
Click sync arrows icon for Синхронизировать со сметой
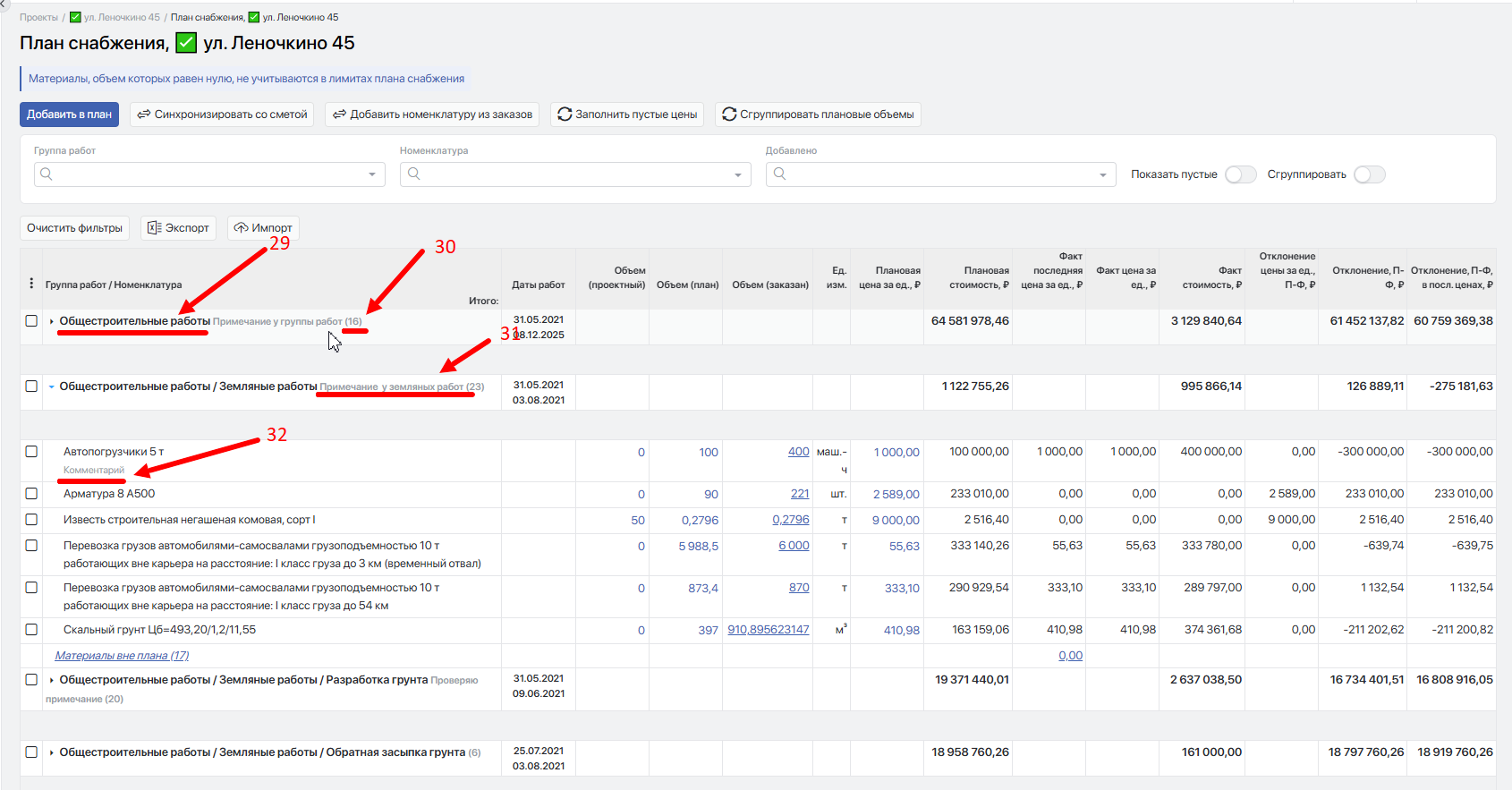[144, 115]
